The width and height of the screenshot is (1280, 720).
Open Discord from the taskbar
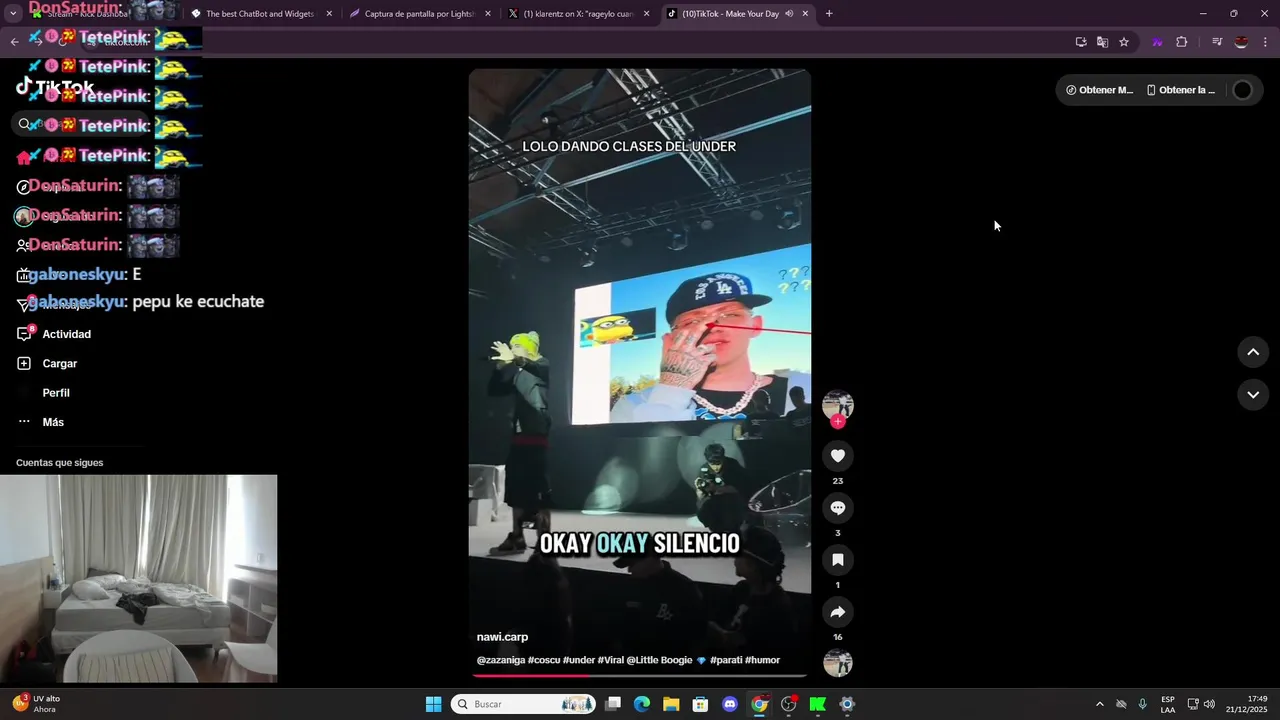pos(730,704)
